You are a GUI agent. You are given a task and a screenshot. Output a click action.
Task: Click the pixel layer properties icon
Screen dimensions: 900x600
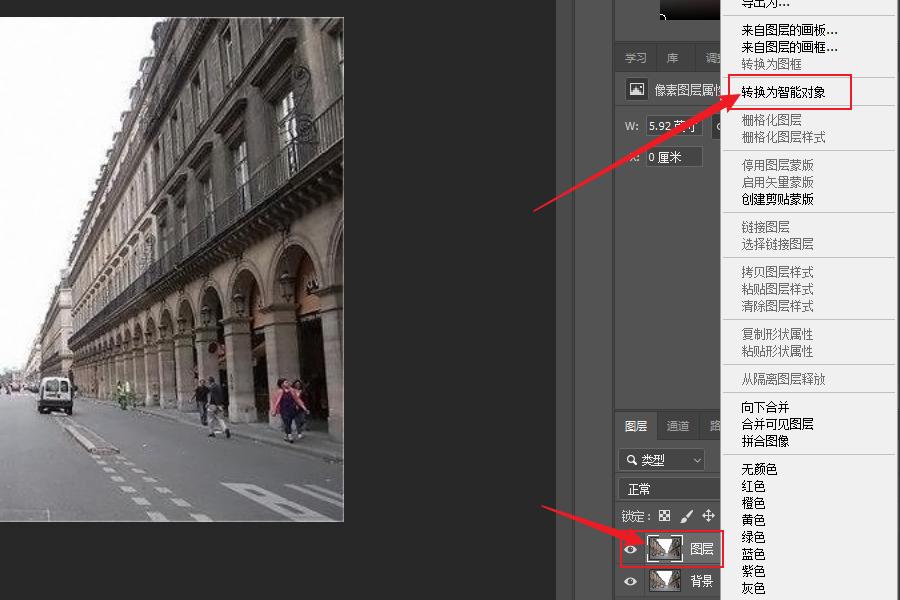(x=637, y=90)
